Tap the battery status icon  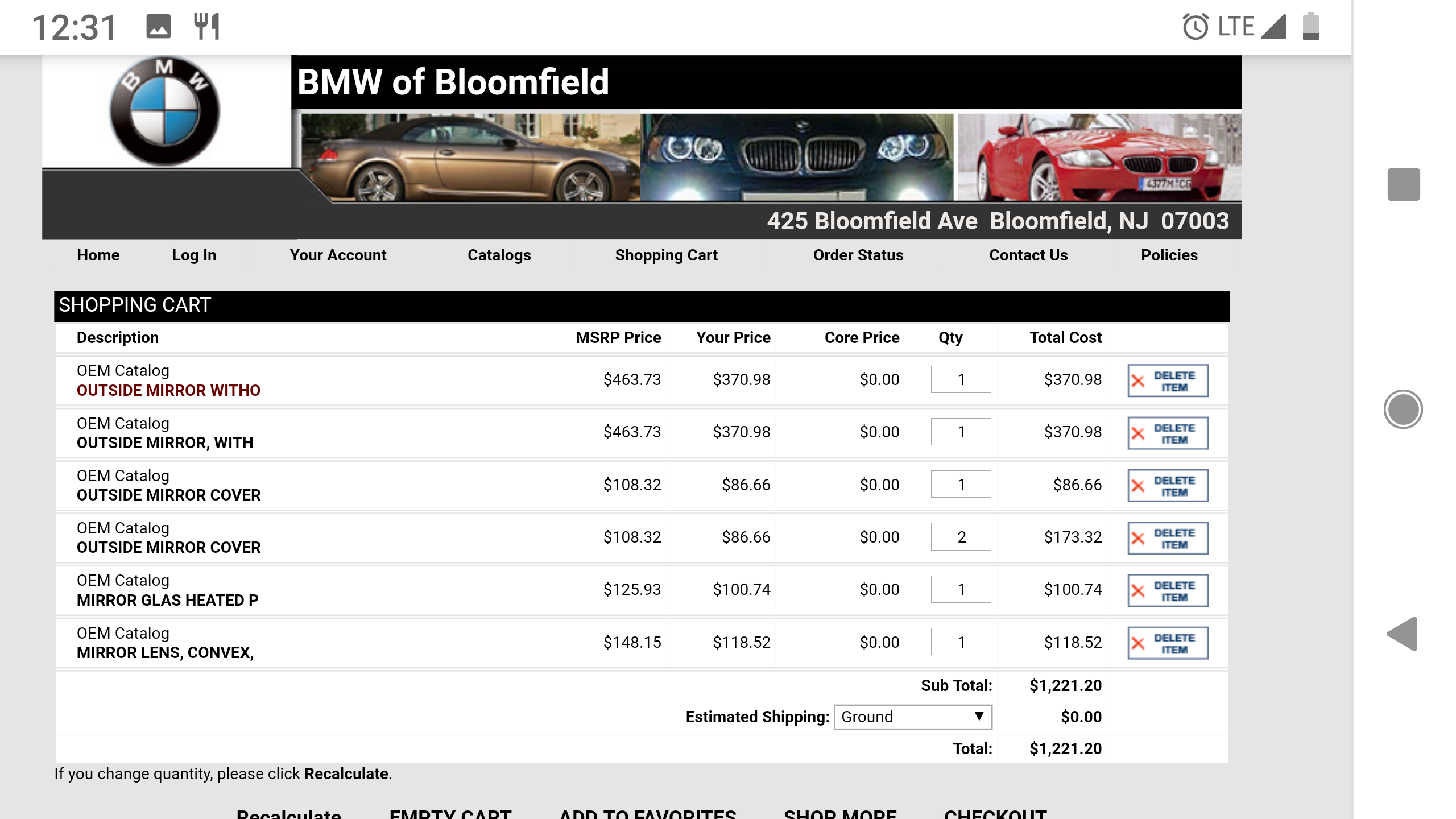[1310, 26]
